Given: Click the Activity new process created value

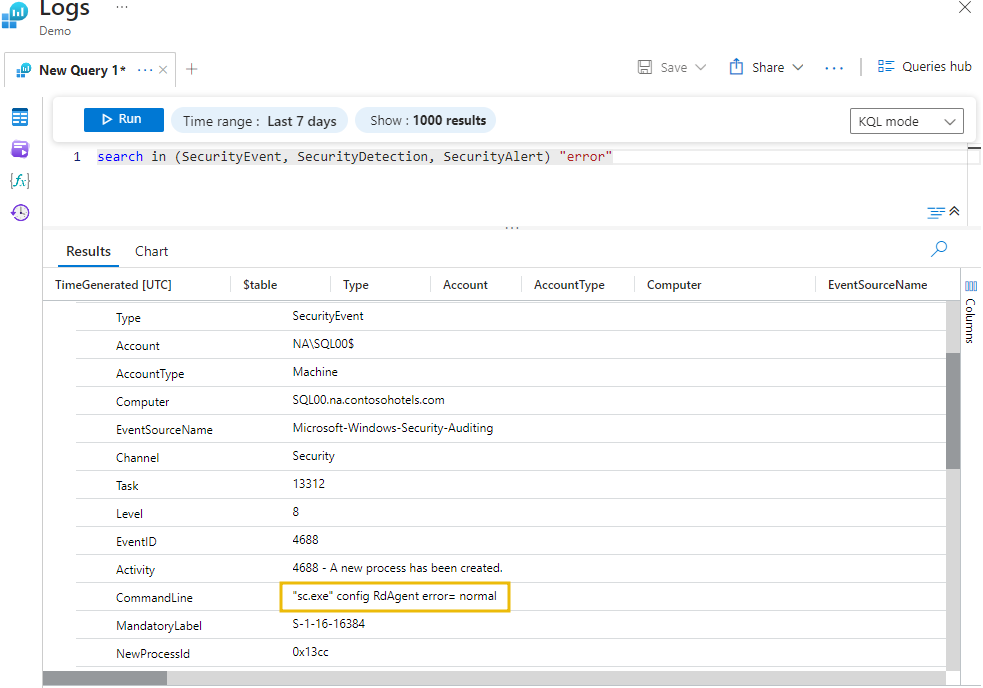Looking at the screenshot, I should coord(397,568).
